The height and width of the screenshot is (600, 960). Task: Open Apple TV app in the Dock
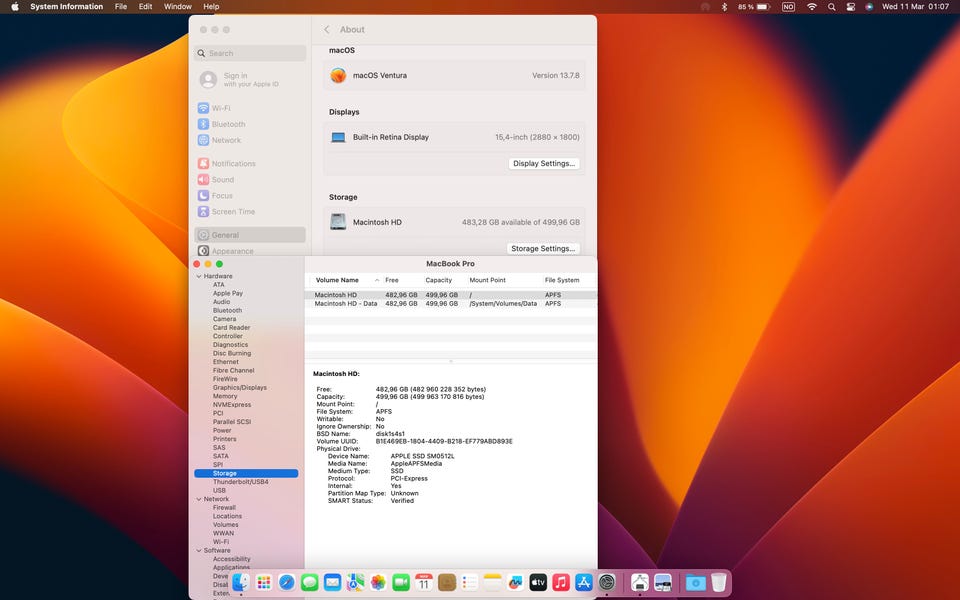click(538, 582)
